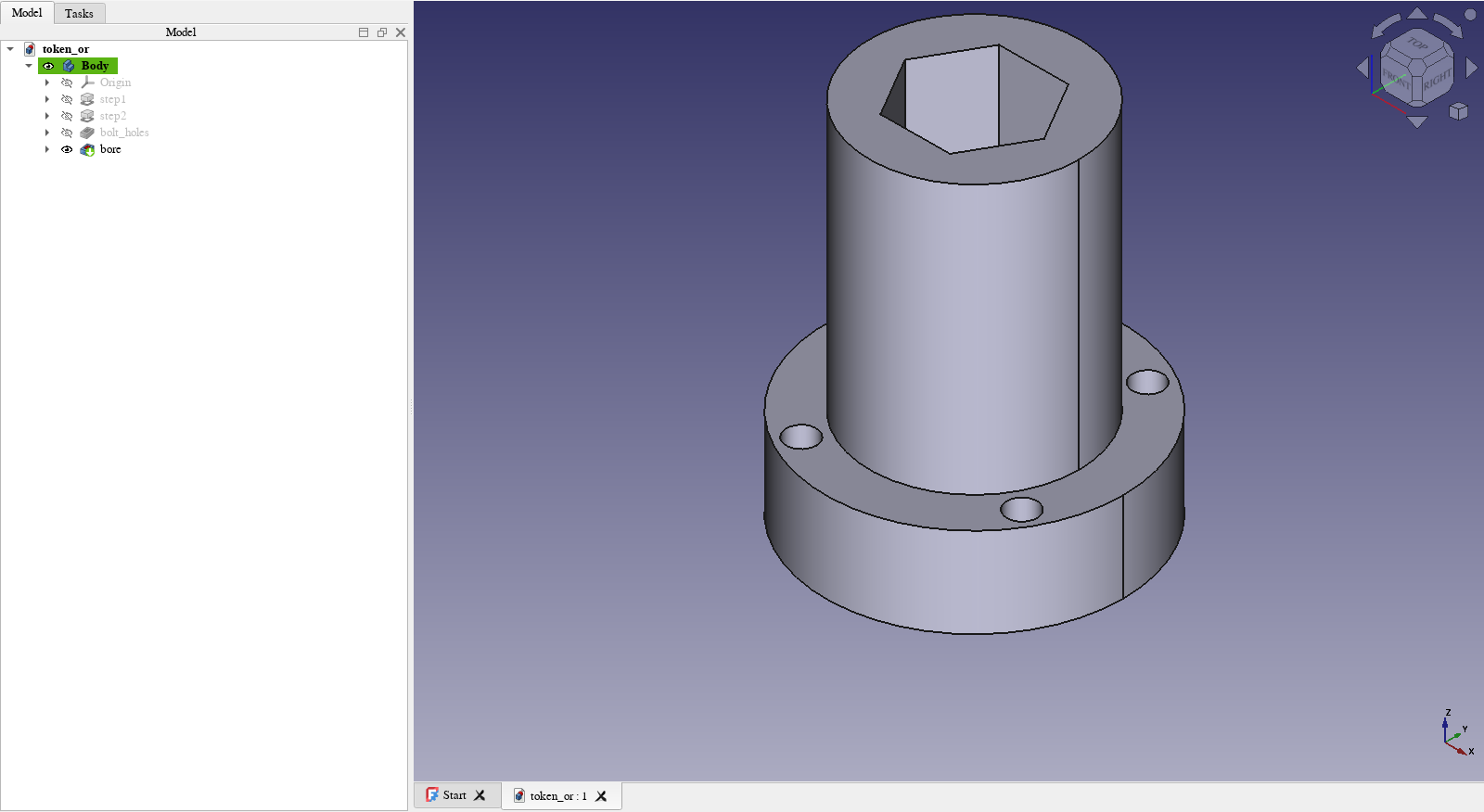
Task: Rotate view down with navigation cube bottom arrow
Action: tap(1417, 121)
